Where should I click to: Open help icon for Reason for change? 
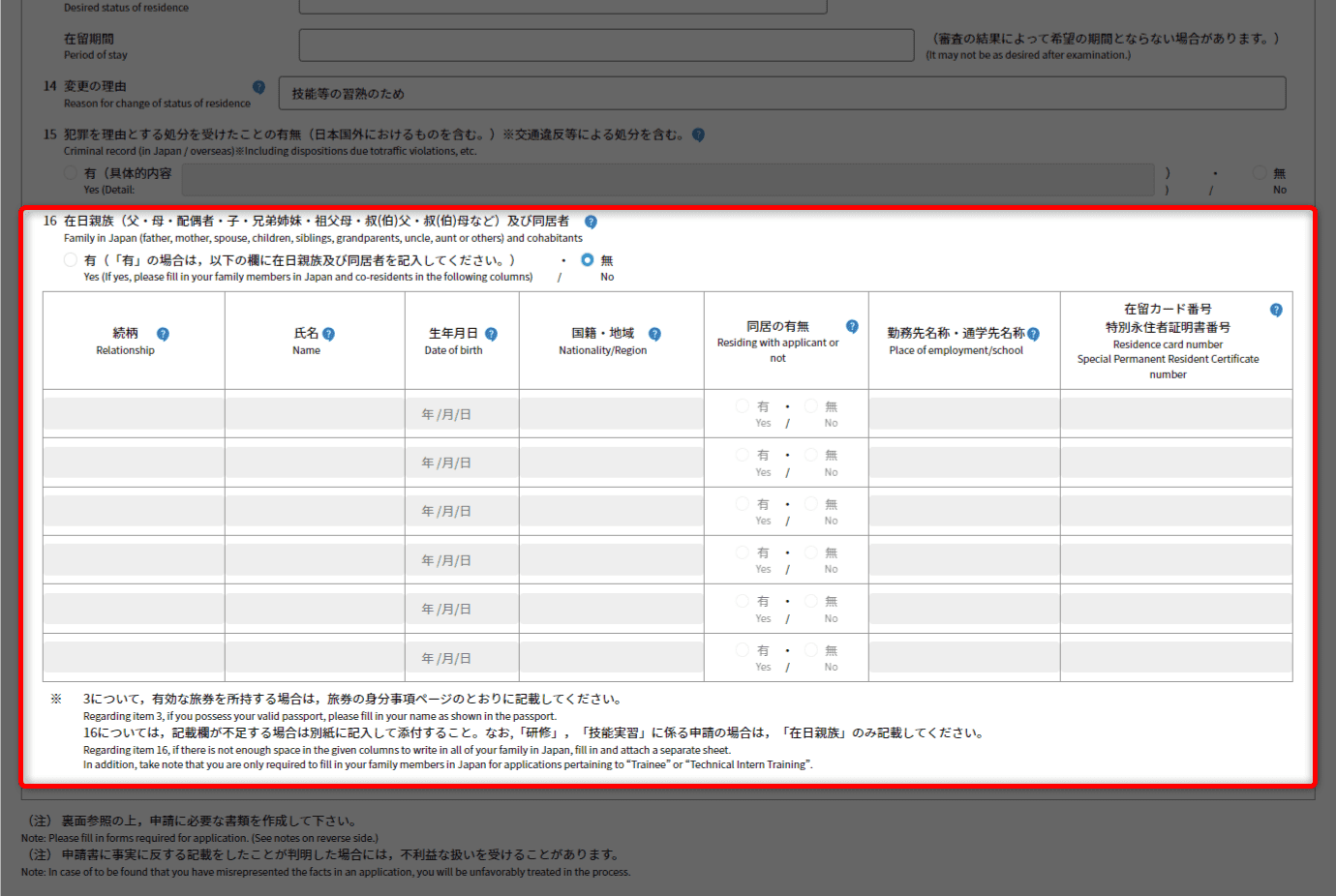258,87
